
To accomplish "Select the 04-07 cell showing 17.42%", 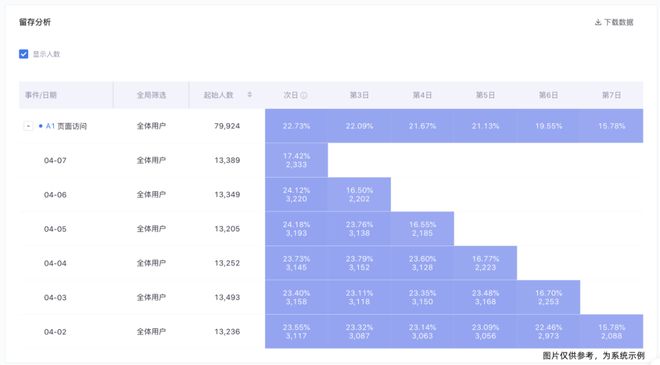I will pos(296,160).
